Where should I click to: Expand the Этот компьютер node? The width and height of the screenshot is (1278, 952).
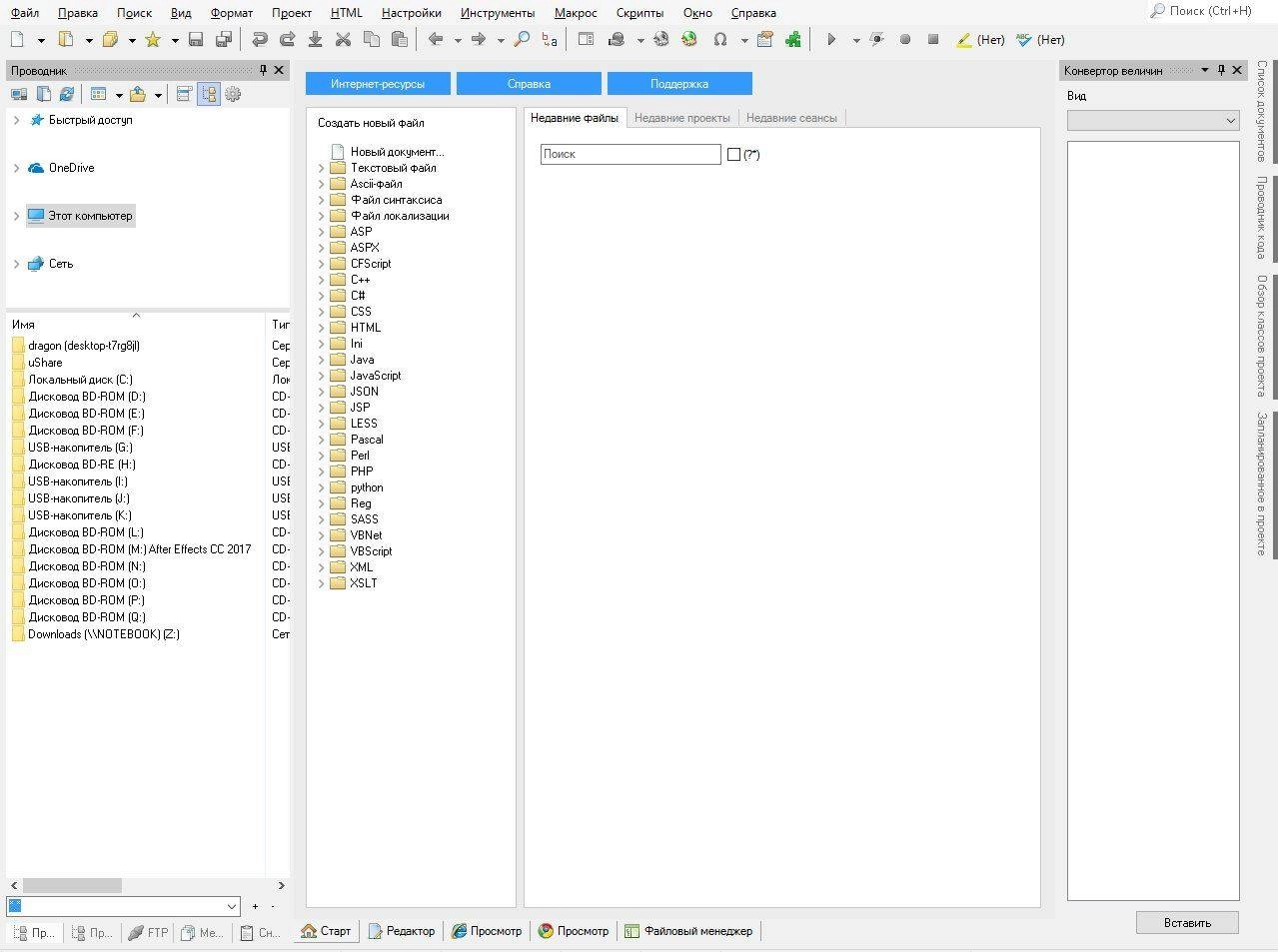point(16,216)
